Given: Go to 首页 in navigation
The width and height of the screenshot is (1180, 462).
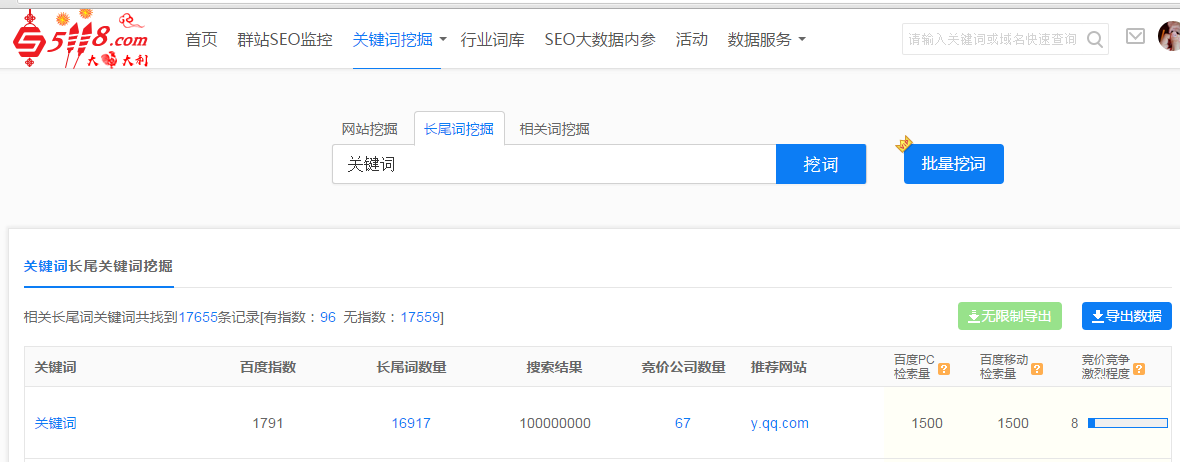Looking at the screenshot, I should 201,40.
